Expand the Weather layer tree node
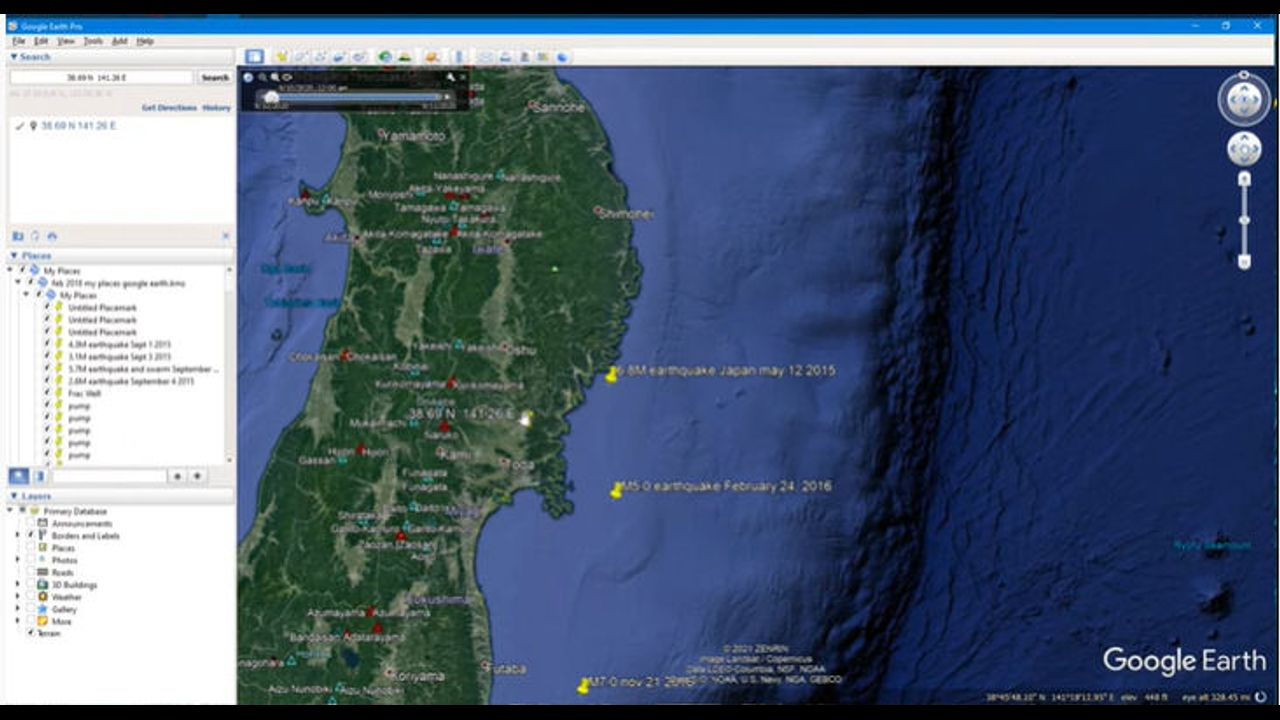The height and width of the screenshot is (720, 1280). tap(17, 597)
